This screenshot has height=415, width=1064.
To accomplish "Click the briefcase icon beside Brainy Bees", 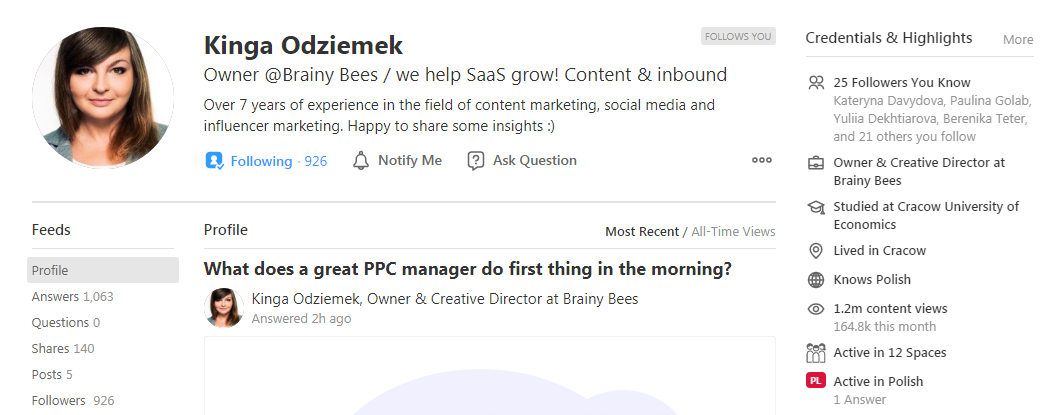I will [x=816, y=163].
